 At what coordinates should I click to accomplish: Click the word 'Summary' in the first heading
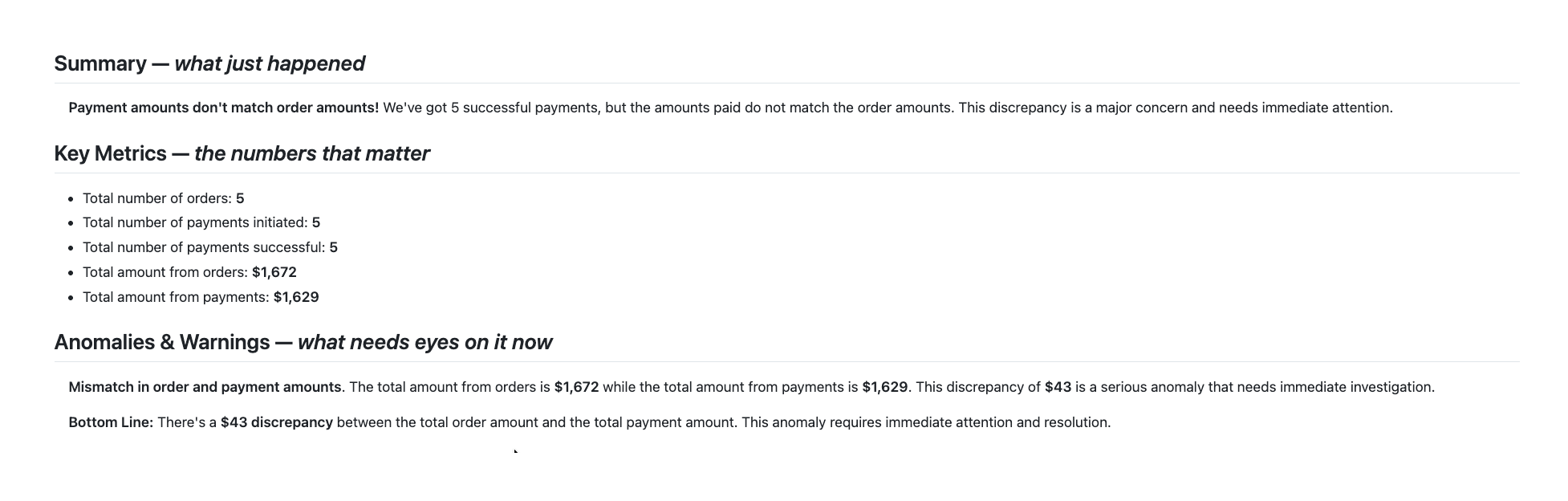coord(100,63)
